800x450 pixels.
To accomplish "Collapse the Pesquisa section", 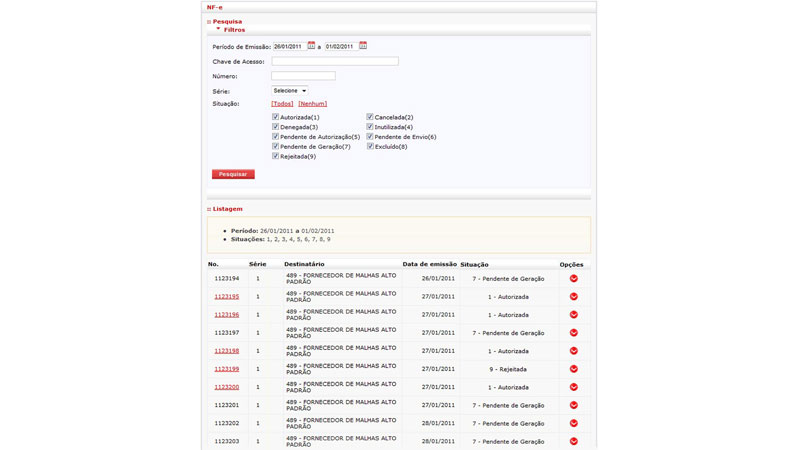I will click(209, 21).
